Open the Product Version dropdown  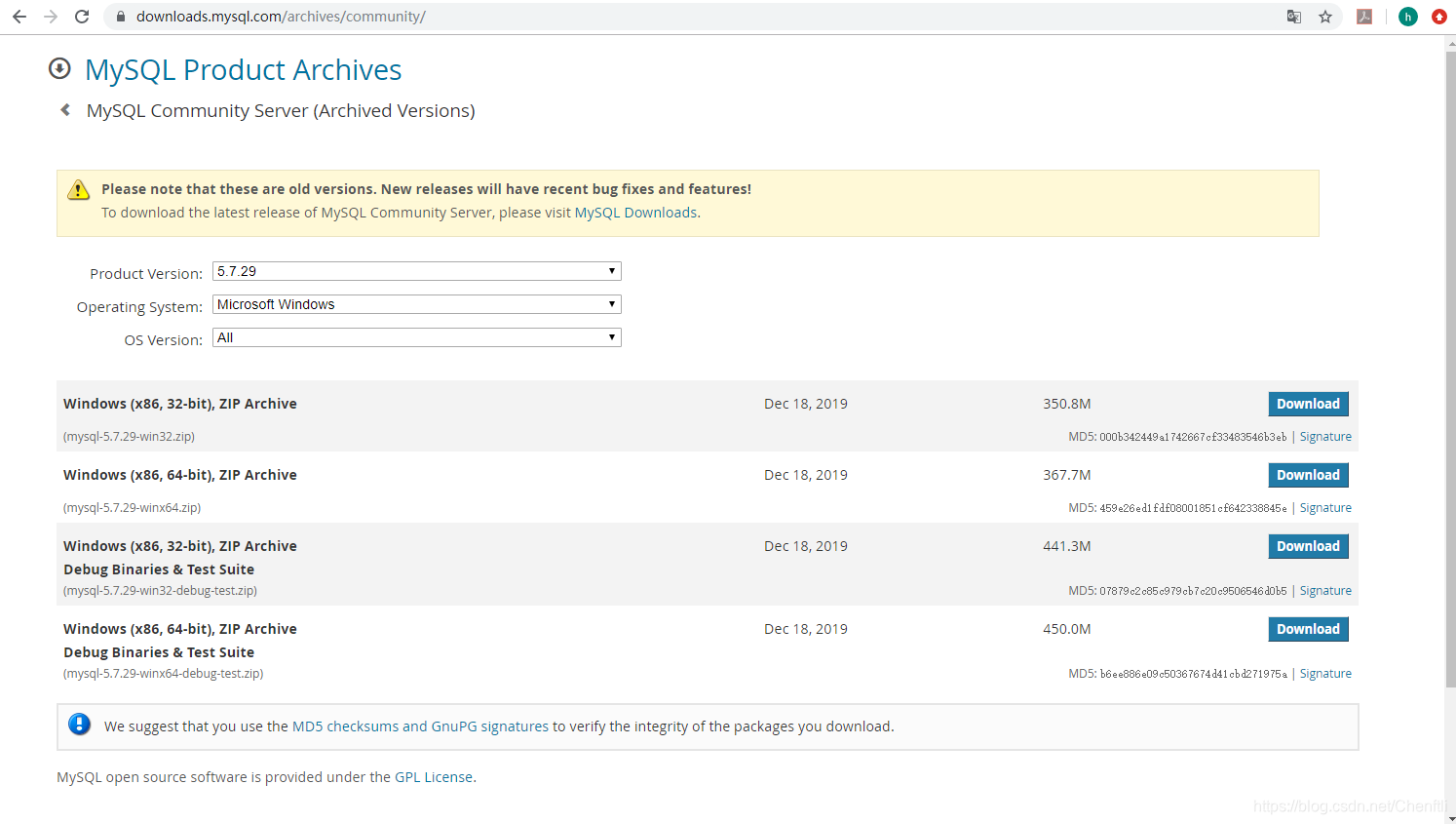[x=416, y=271]
